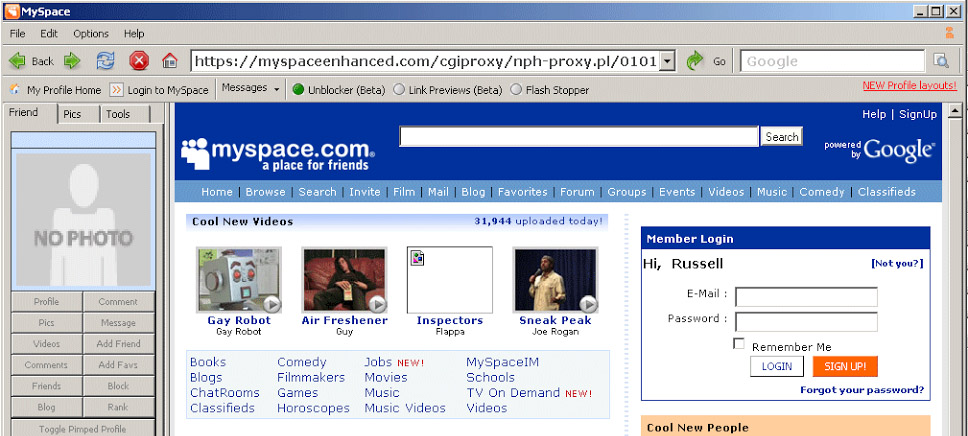Select the Friend tab
This screenshot has height=436, width=968.
coord(23,112)
